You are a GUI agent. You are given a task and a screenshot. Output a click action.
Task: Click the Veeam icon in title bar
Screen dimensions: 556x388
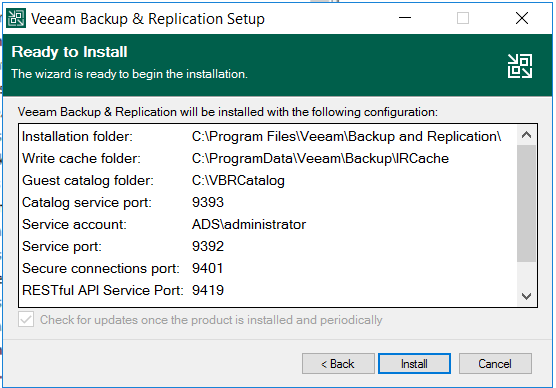click(x=16, y=18)
